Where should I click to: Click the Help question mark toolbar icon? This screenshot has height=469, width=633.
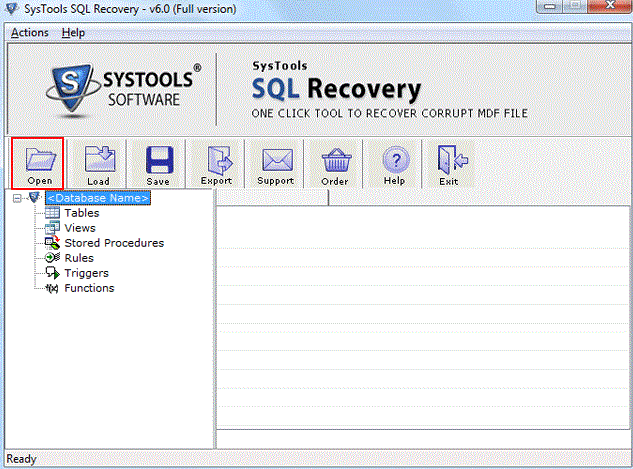(395, 160)
